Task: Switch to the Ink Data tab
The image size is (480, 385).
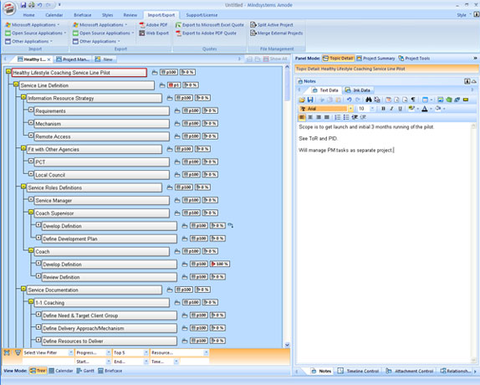Action: click(x=358, y=90)
